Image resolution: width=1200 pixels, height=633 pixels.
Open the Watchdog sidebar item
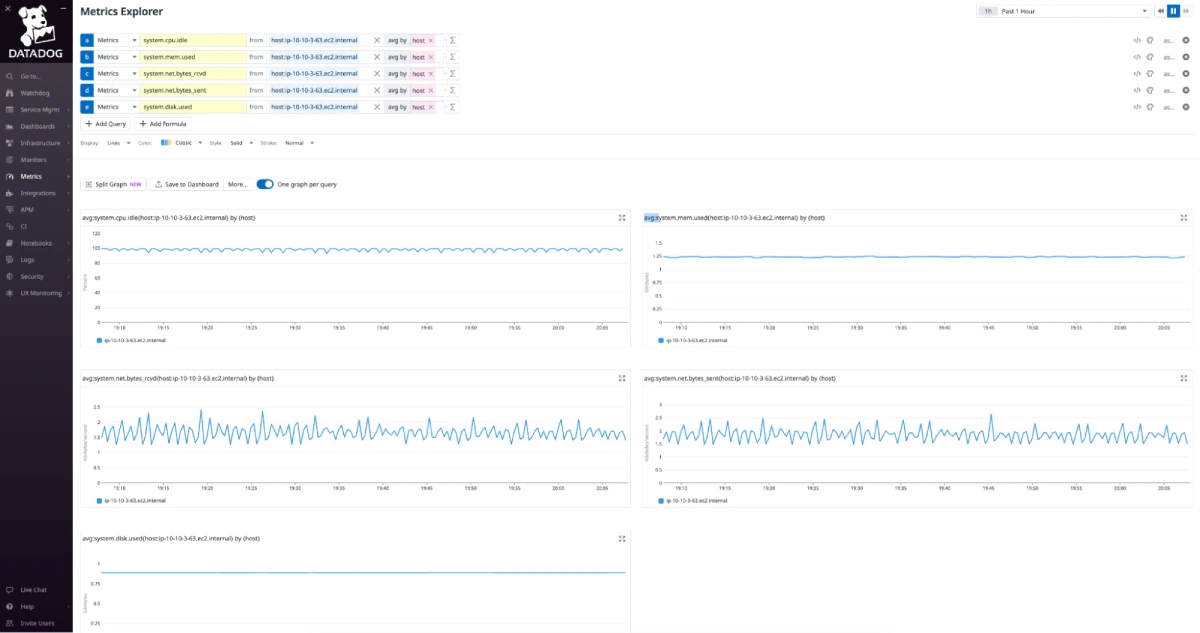tap(33, 93)
